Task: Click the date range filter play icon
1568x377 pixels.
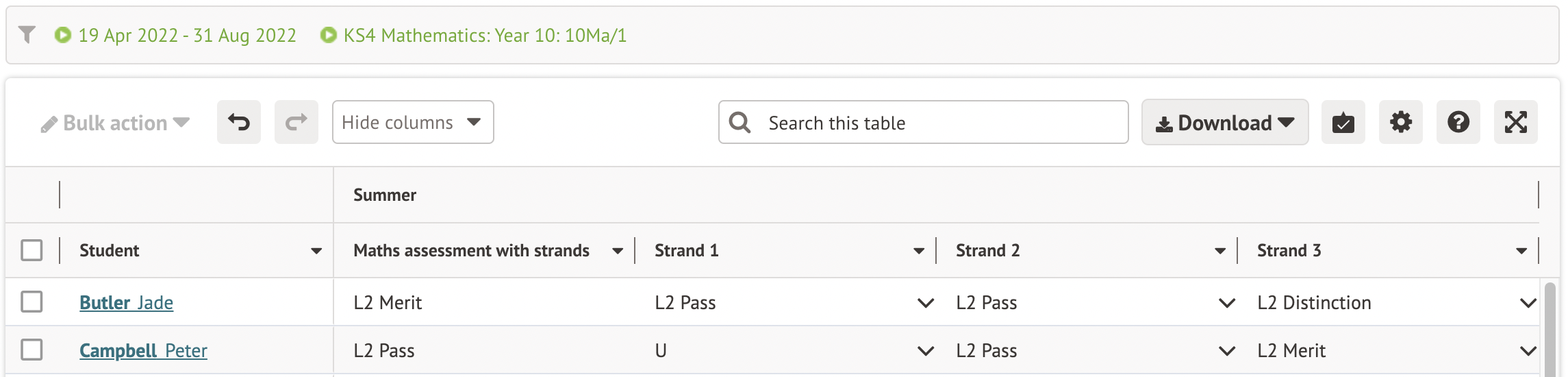Action: [x=63, y=35]
